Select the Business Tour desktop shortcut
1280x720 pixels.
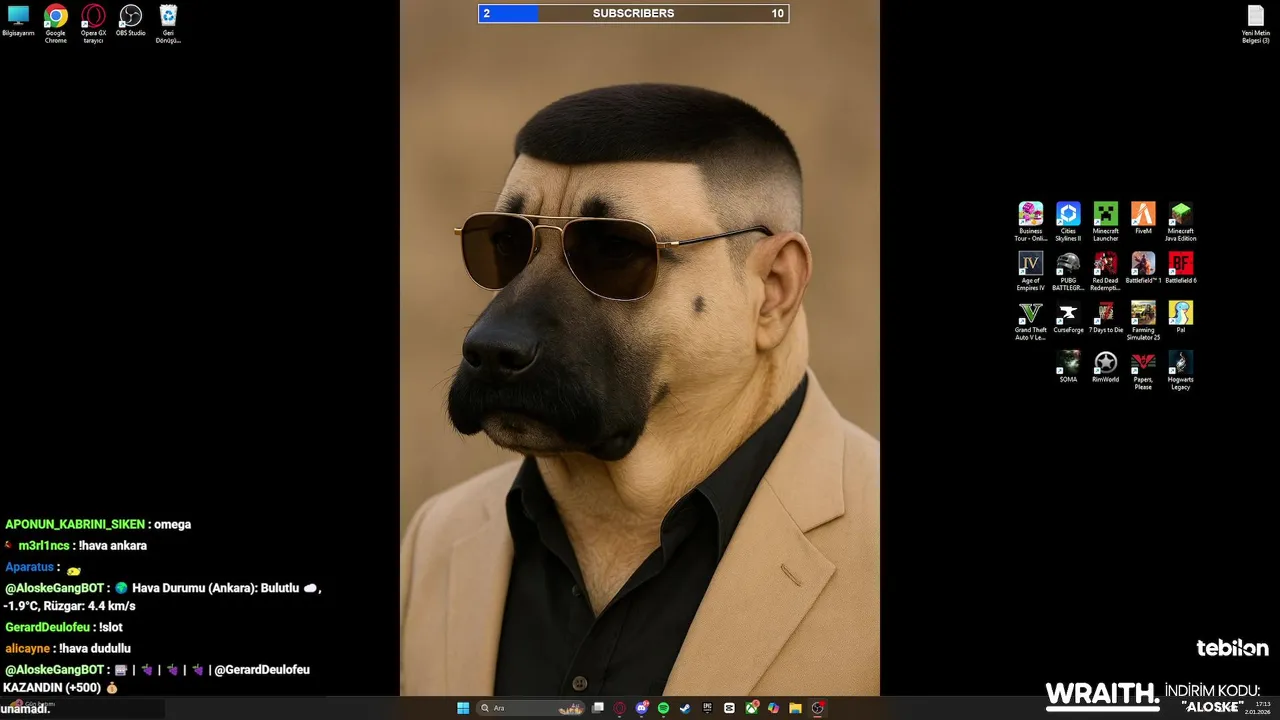pyautogui.click(x=1031, y=222)
